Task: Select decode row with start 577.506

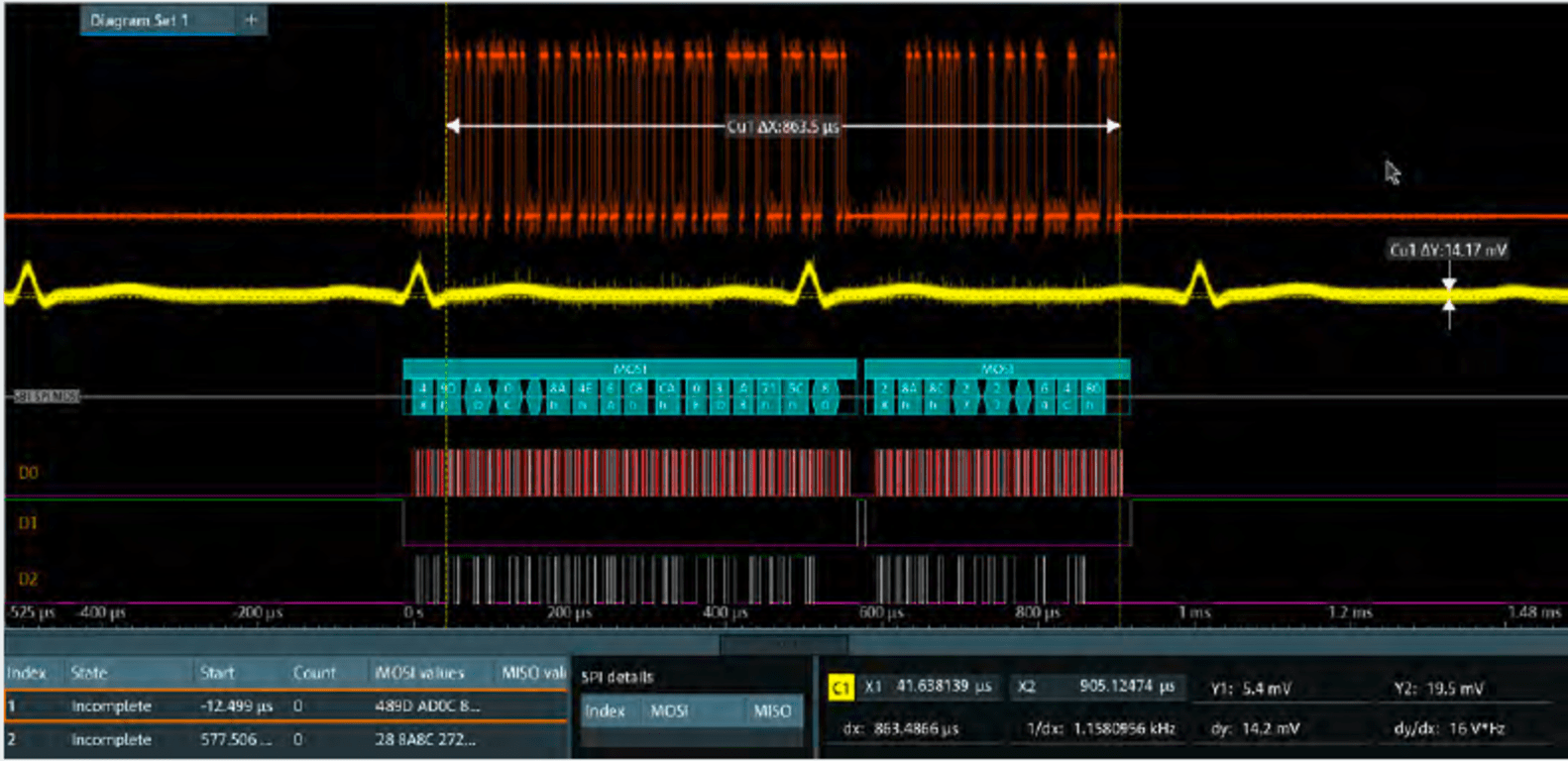Action: click(286, 739)
